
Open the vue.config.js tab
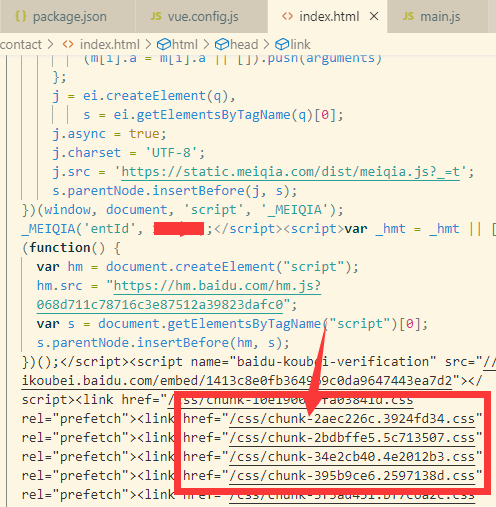[201, 16]
